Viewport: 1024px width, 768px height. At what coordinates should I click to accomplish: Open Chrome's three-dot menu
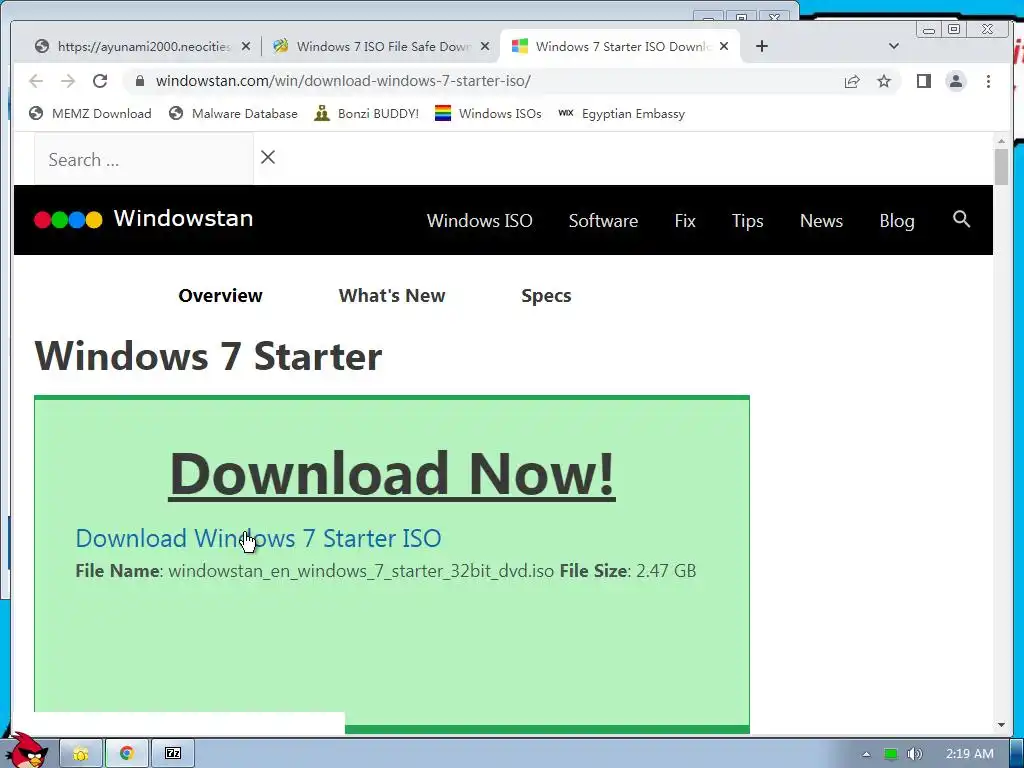coord(988,81)
